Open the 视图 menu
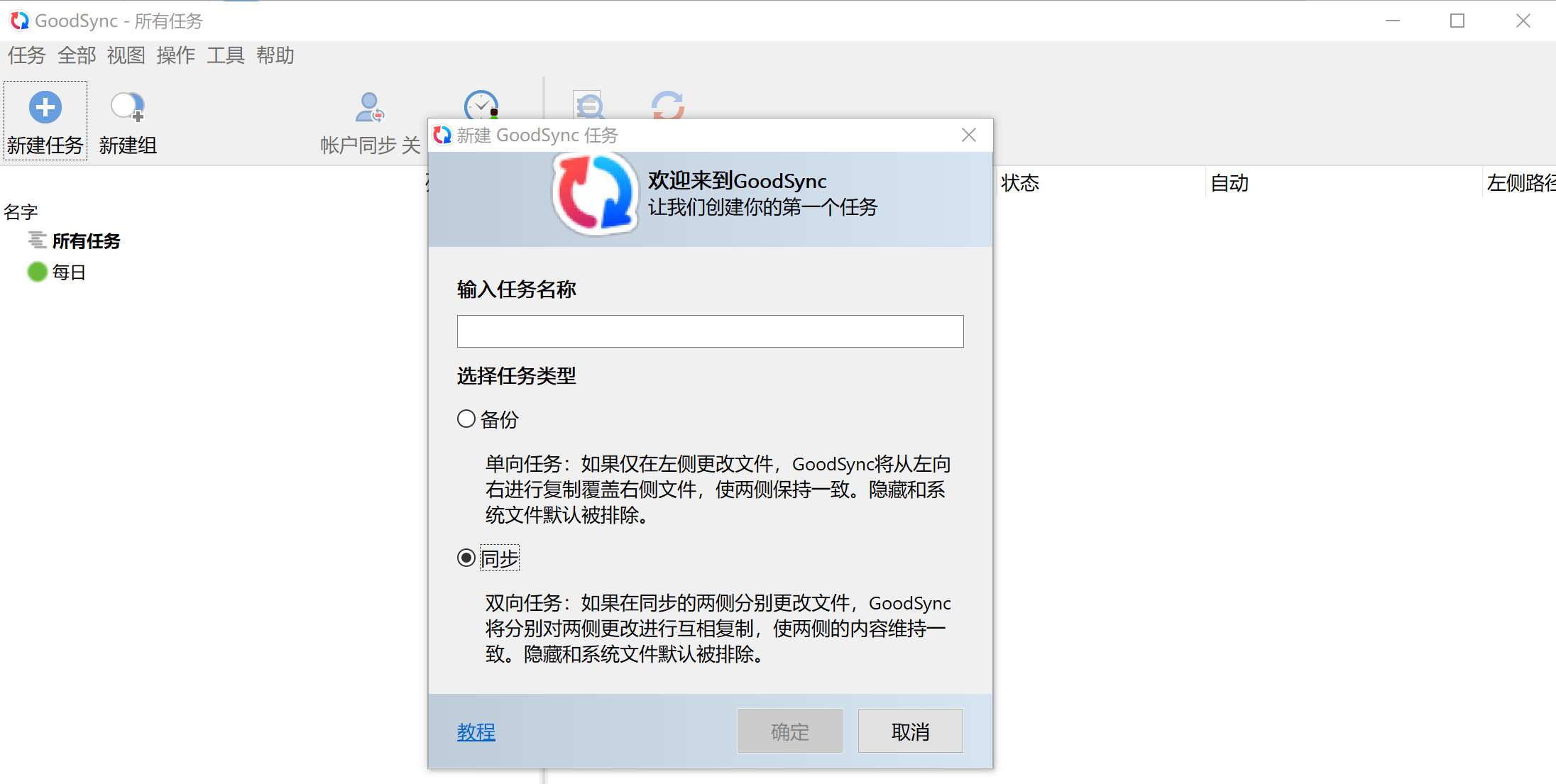This screenshot has height=784, width=1556. pyautogui.click(x=126, y=55)
